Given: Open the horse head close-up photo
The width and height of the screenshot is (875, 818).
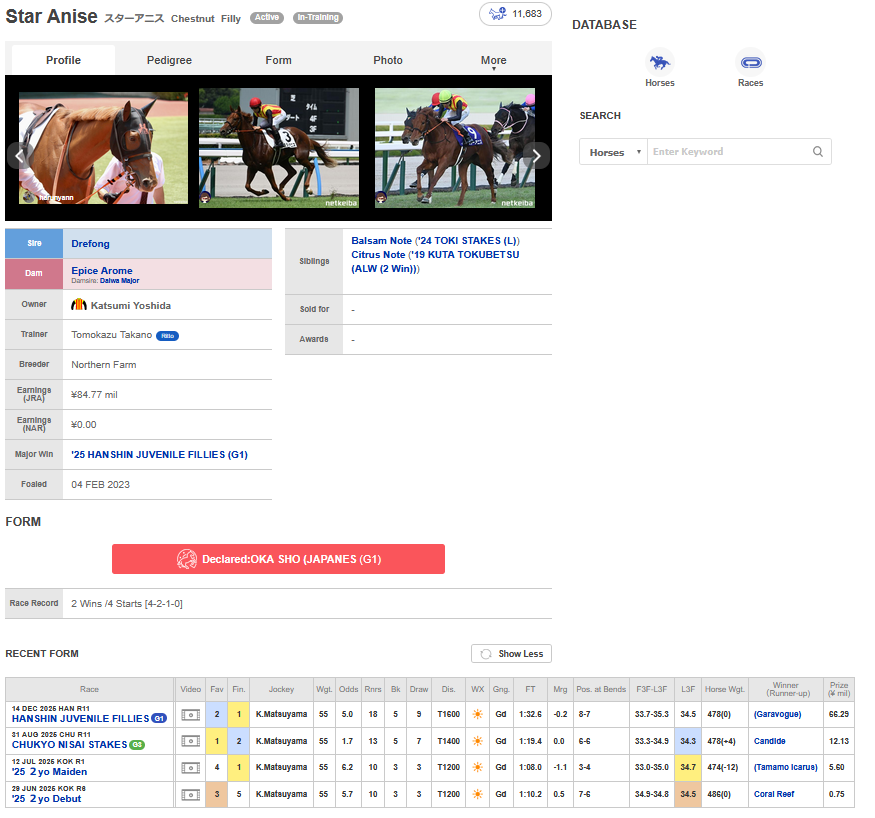Looking at the screenshot, I should point(103,148).
